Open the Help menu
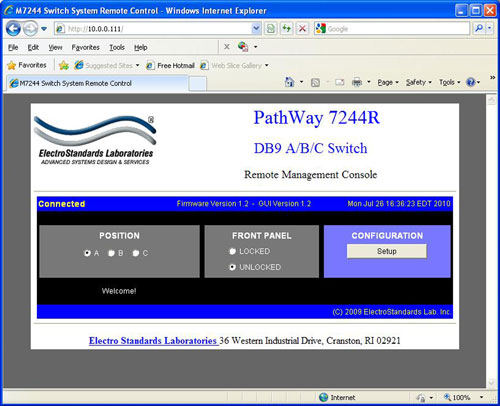The height and width of the screenshot is (406, 500). pos(141,47)
